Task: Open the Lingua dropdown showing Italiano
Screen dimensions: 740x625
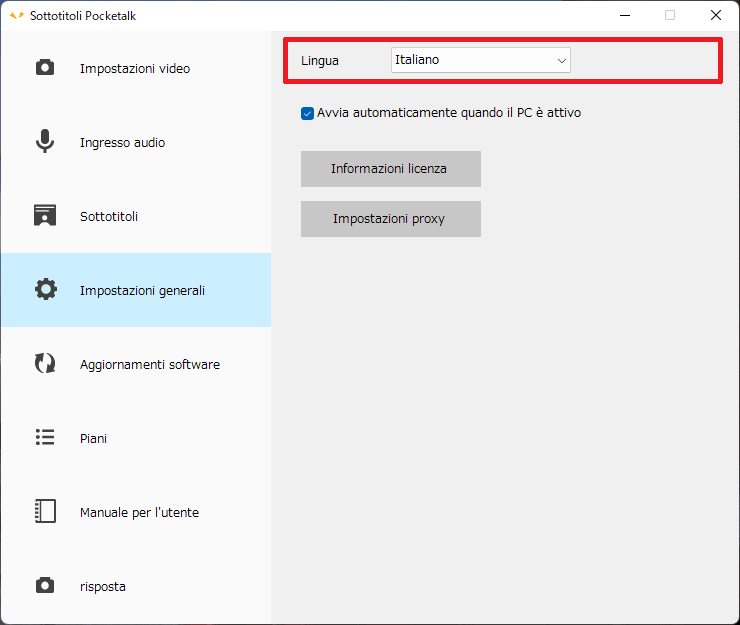Action: coord(480,60)
